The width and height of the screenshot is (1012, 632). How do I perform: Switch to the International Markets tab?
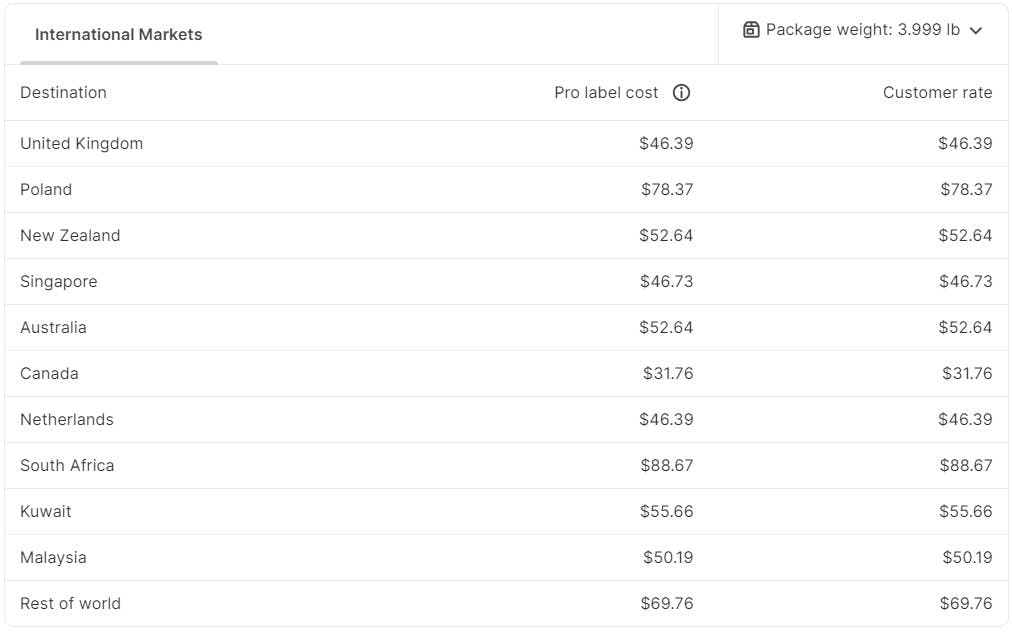point(118,35)
